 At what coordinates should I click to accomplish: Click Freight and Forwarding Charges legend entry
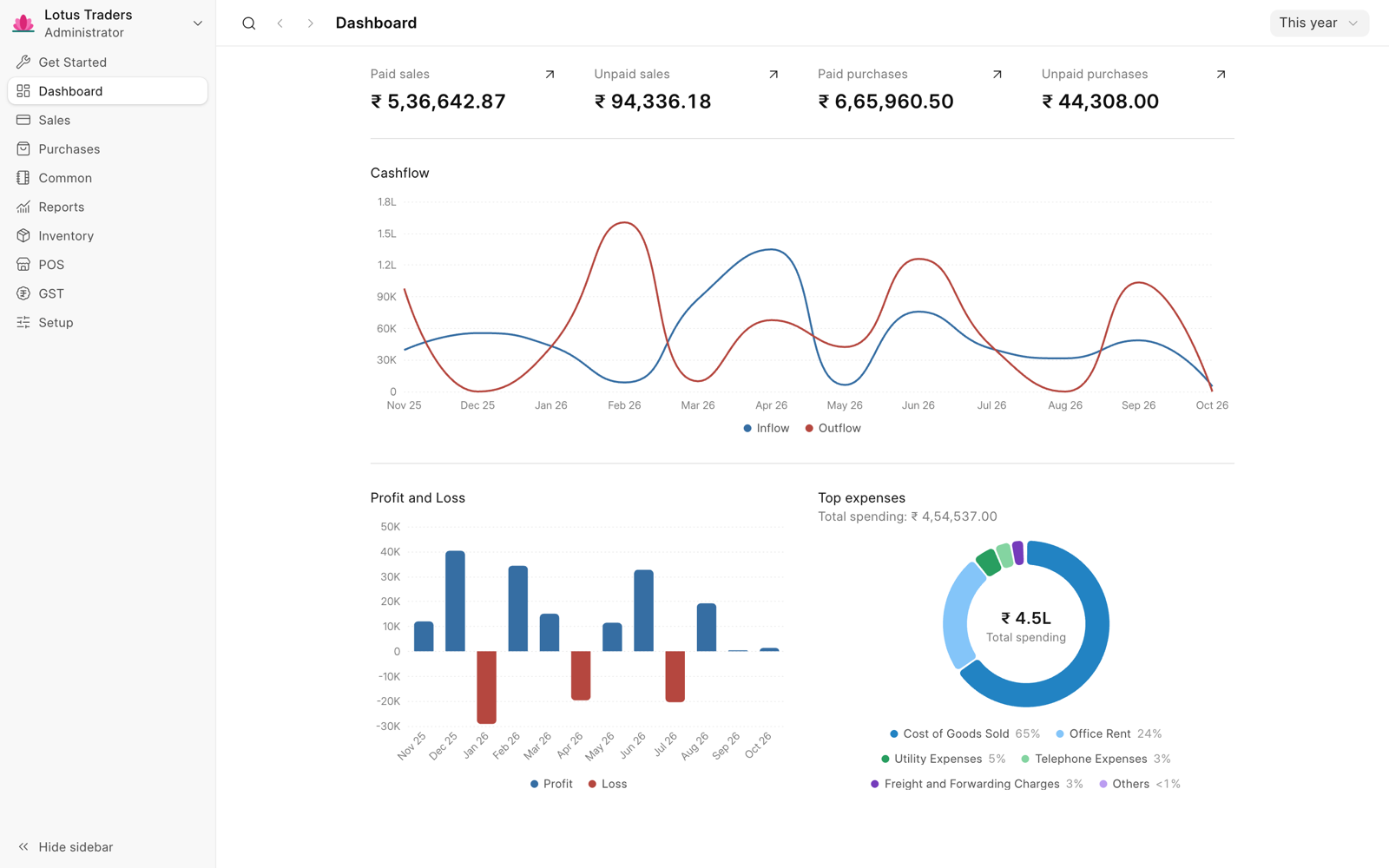click(x=977, y=784)
